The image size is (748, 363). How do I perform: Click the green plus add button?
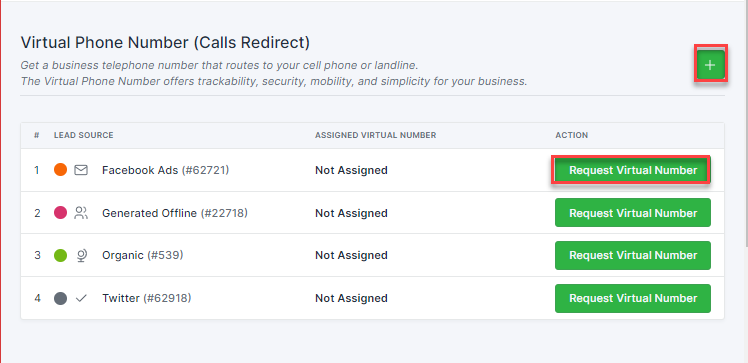710,65
